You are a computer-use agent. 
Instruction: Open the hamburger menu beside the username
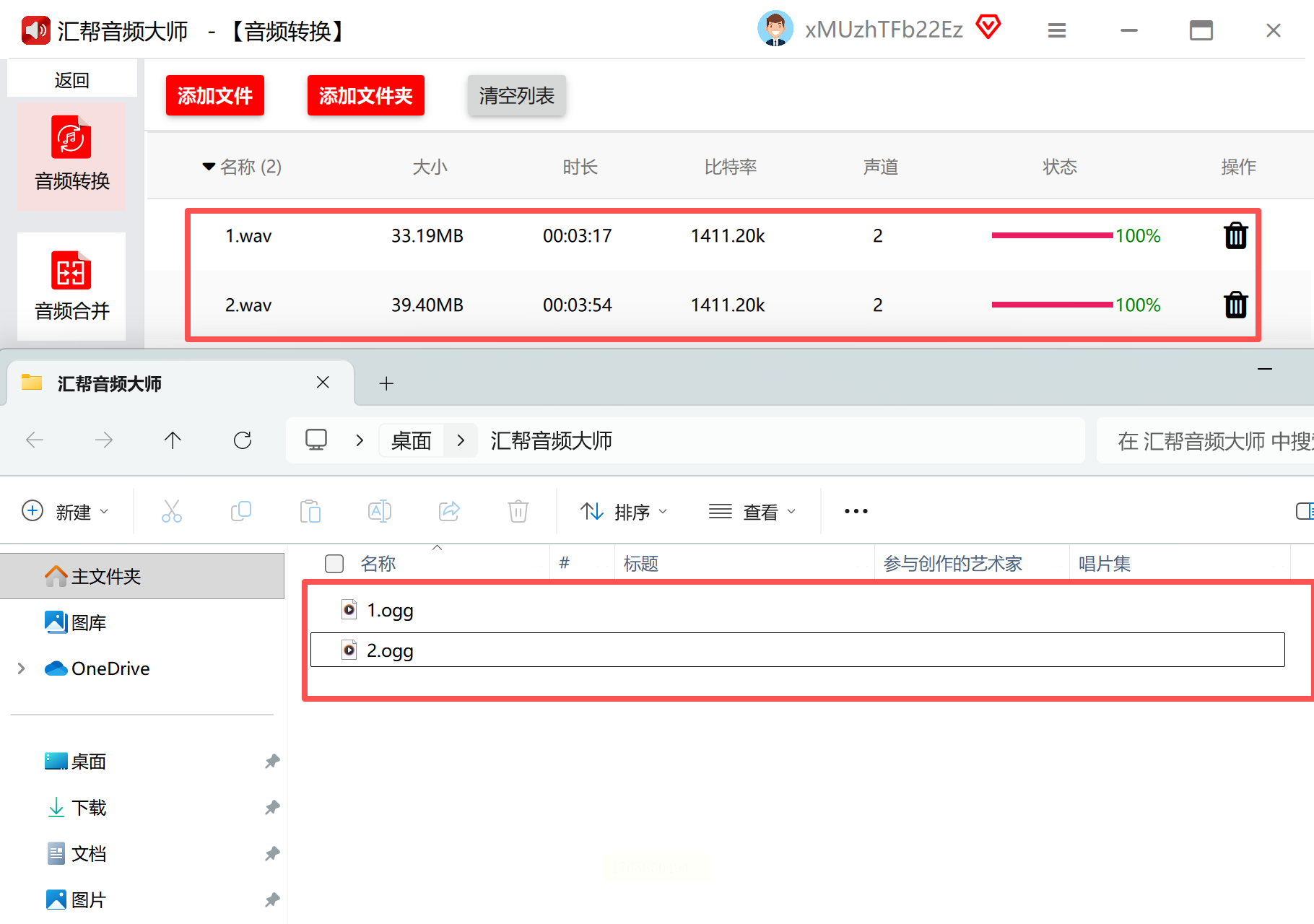(1057, 30)
